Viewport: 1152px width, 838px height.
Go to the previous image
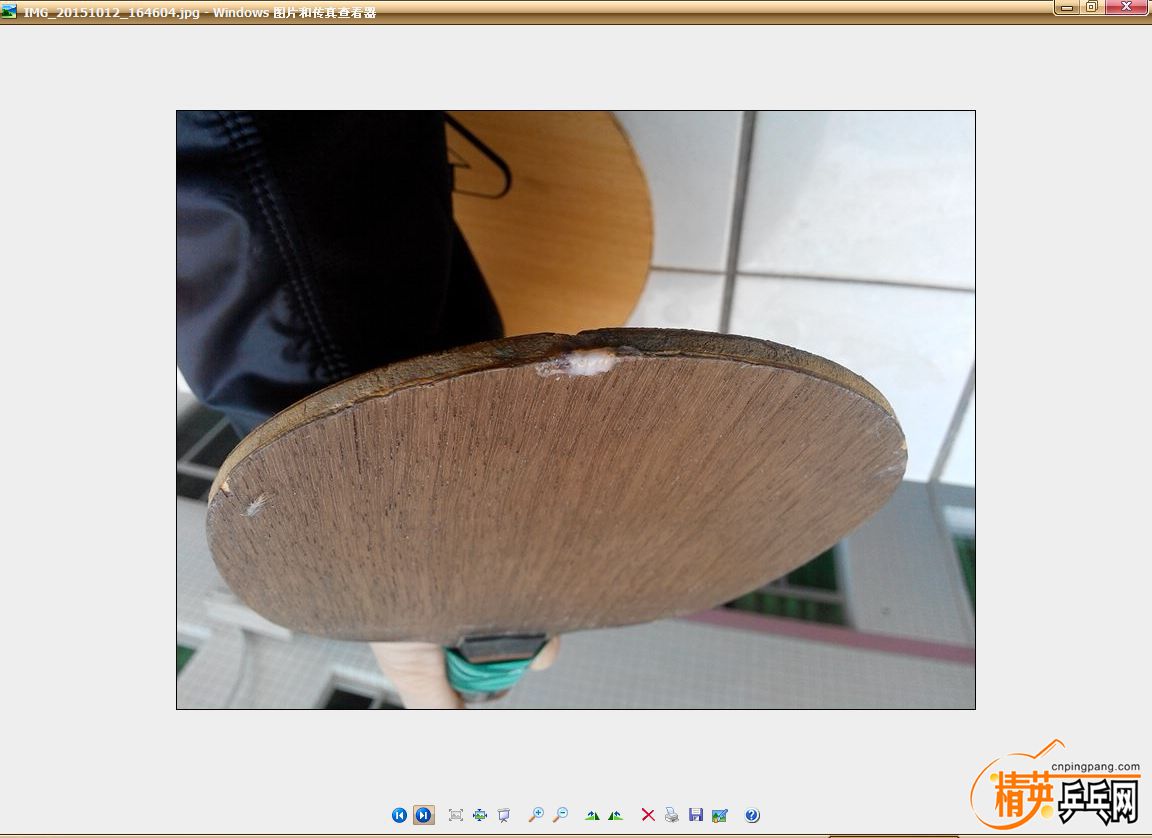click(399, 814)
